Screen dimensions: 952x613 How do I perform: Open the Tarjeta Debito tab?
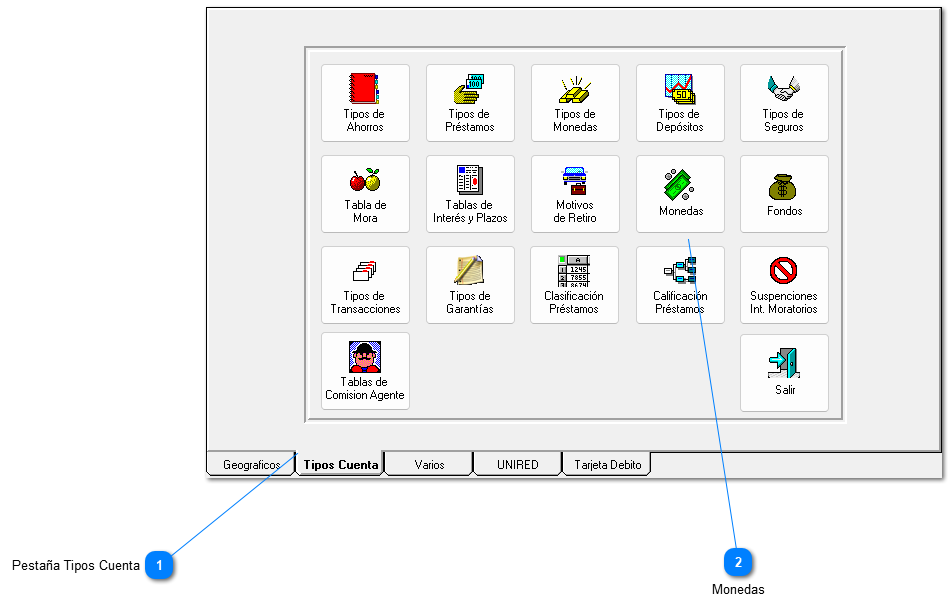click(x=607, y=465)
